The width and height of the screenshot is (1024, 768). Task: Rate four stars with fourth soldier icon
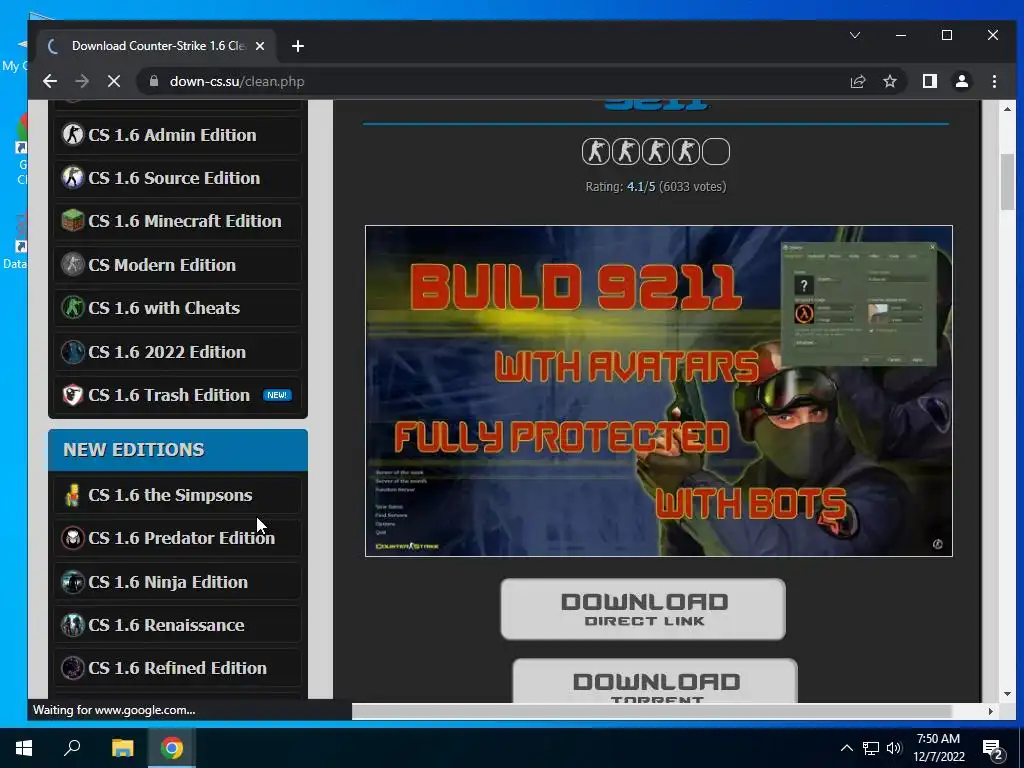(x=686, y=152)
